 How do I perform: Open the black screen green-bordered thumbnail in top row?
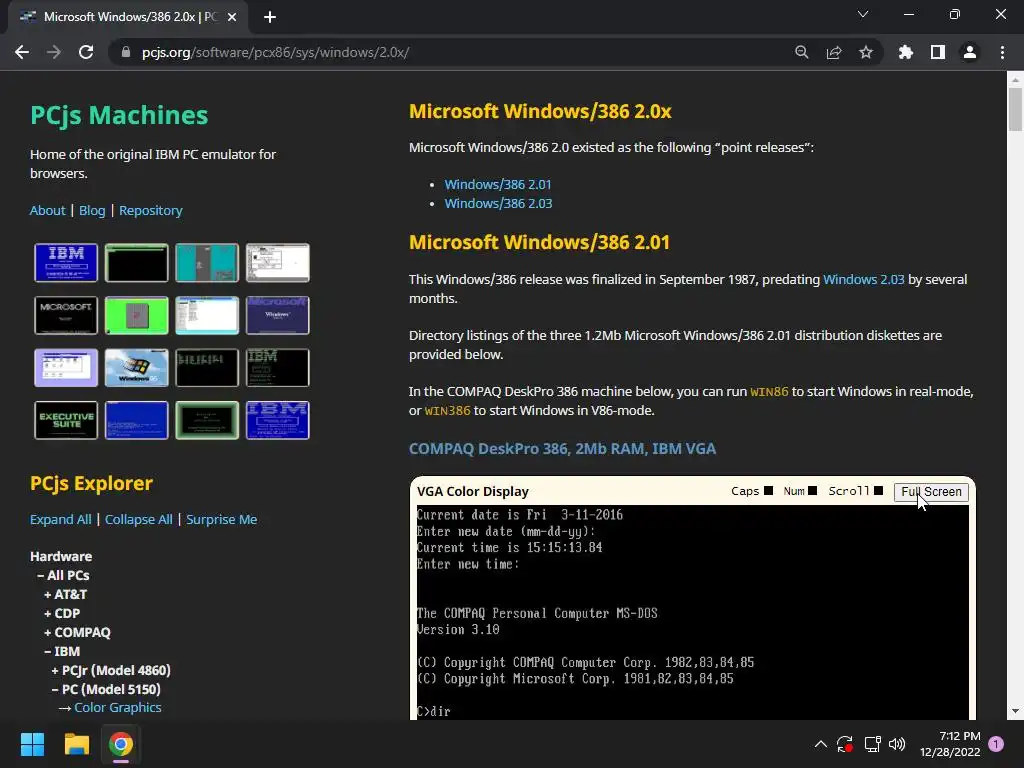(x=136, y=263)
